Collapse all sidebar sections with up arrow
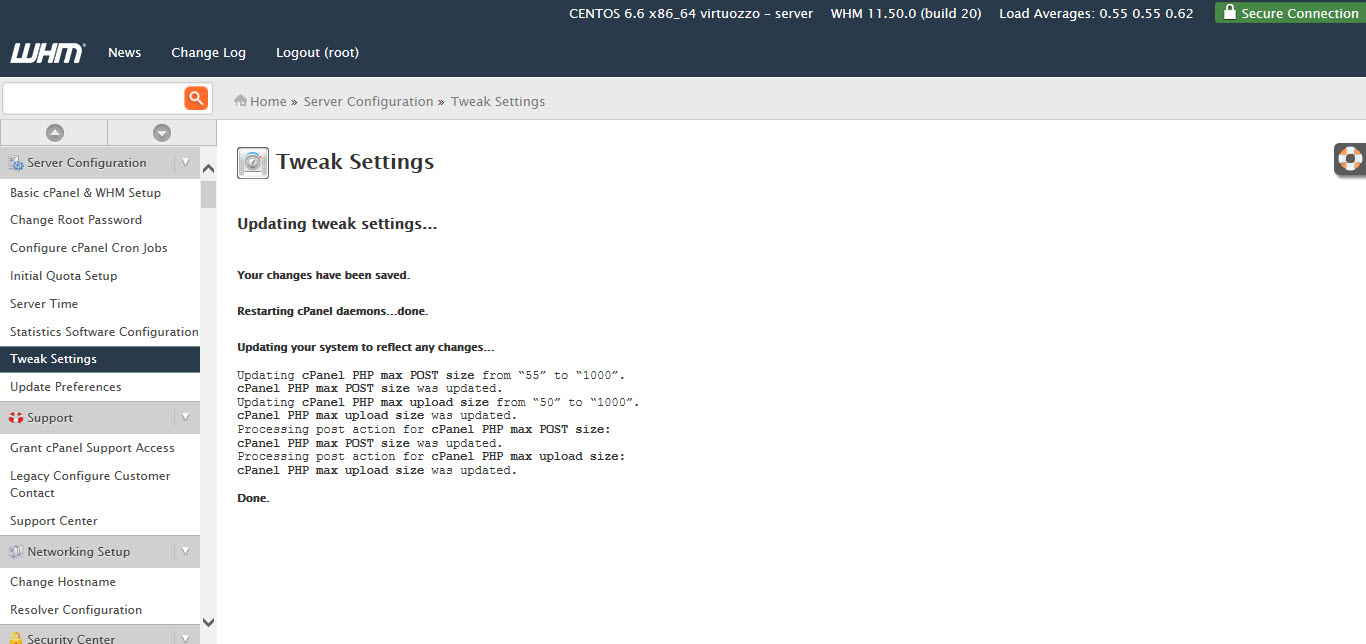The width and height of the screenshot is (1366, 644). [x=54, y=133]
